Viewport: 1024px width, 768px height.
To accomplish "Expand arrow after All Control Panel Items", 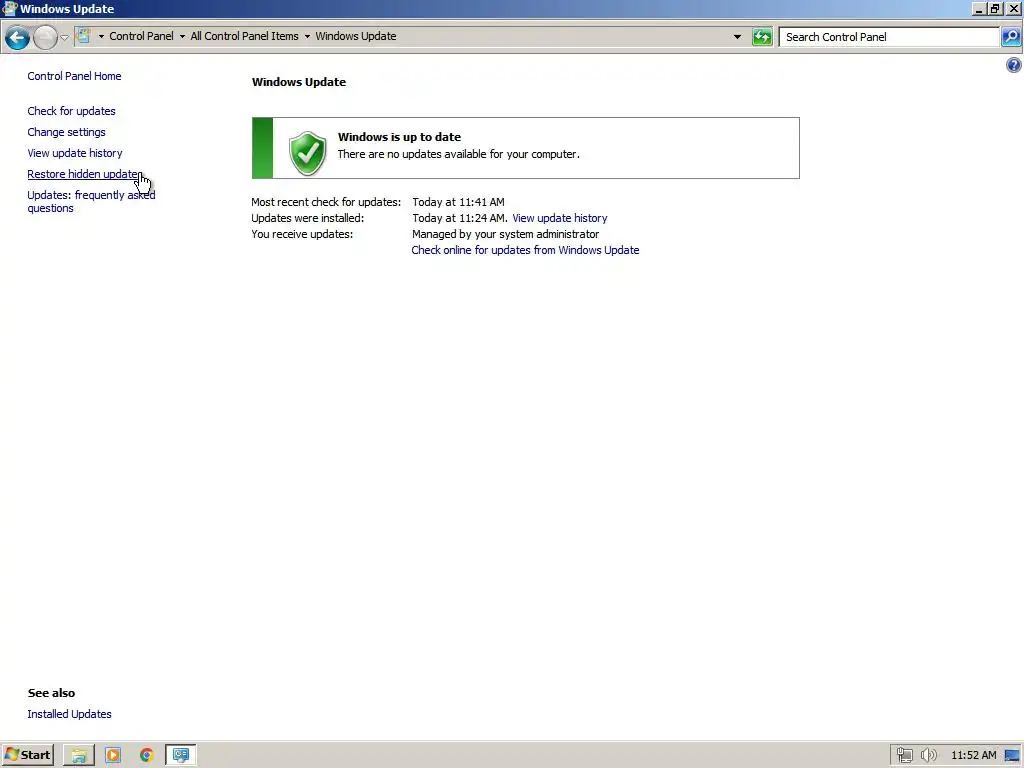I will (307, 37).
